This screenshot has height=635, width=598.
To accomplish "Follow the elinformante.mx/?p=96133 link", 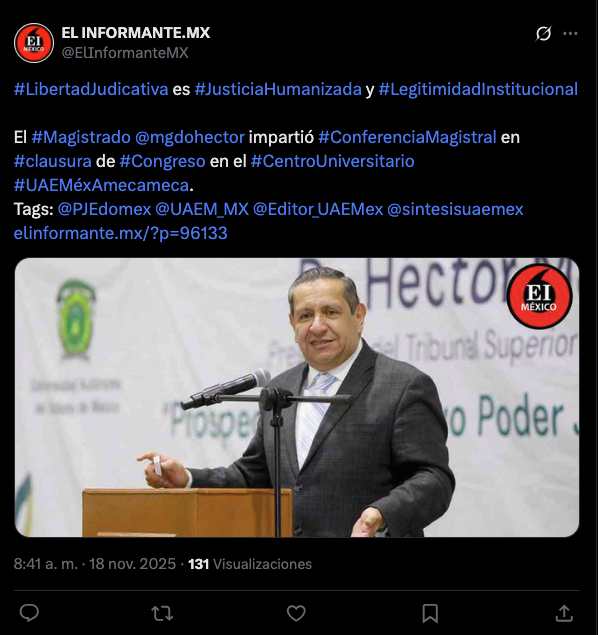I will (x=121, y=233).
